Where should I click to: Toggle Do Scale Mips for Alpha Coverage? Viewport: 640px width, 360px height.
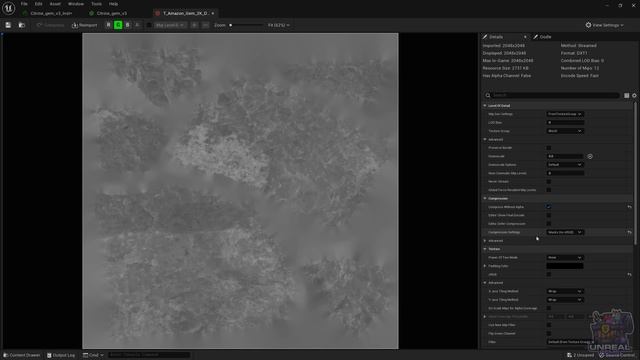(549, 308)
